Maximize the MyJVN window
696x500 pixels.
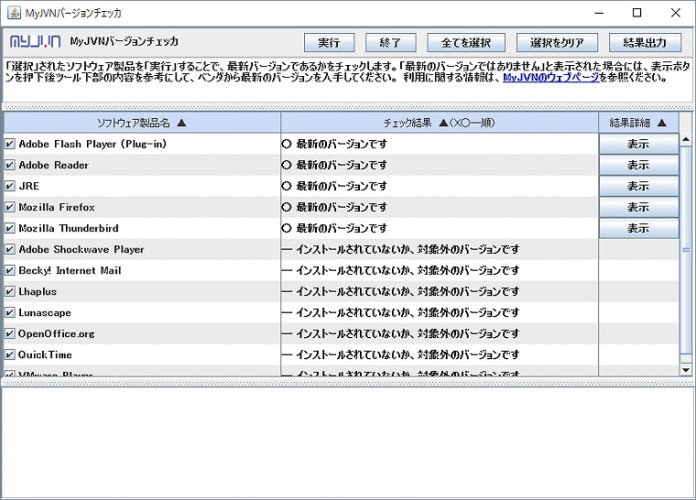(x=637, y=13)
